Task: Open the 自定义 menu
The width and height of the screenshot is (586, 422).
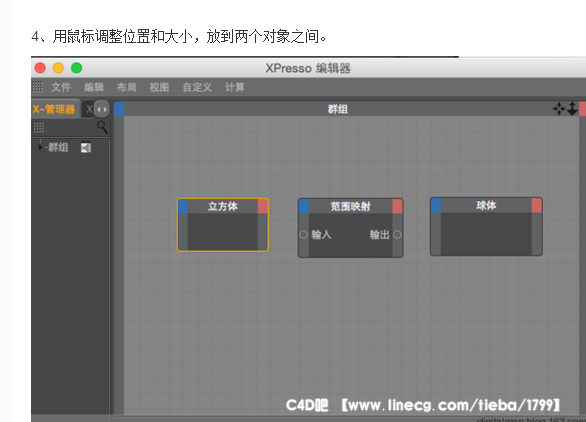Action: pos(197,87)
